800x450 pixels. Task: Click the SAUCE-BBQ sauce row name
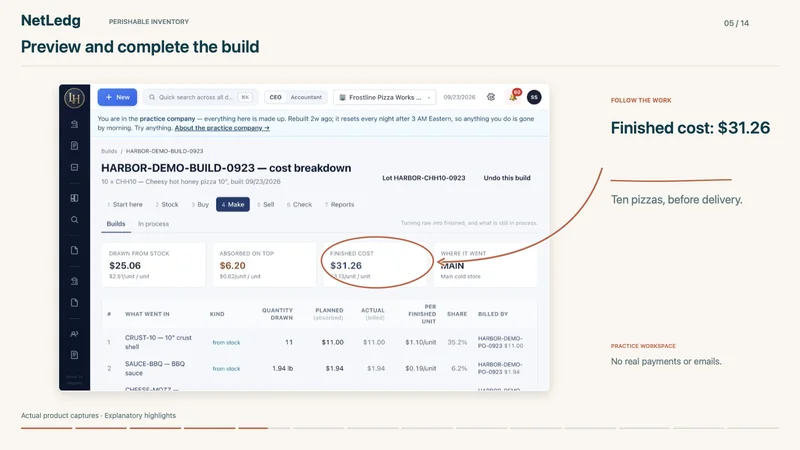(x=155, y=368)
